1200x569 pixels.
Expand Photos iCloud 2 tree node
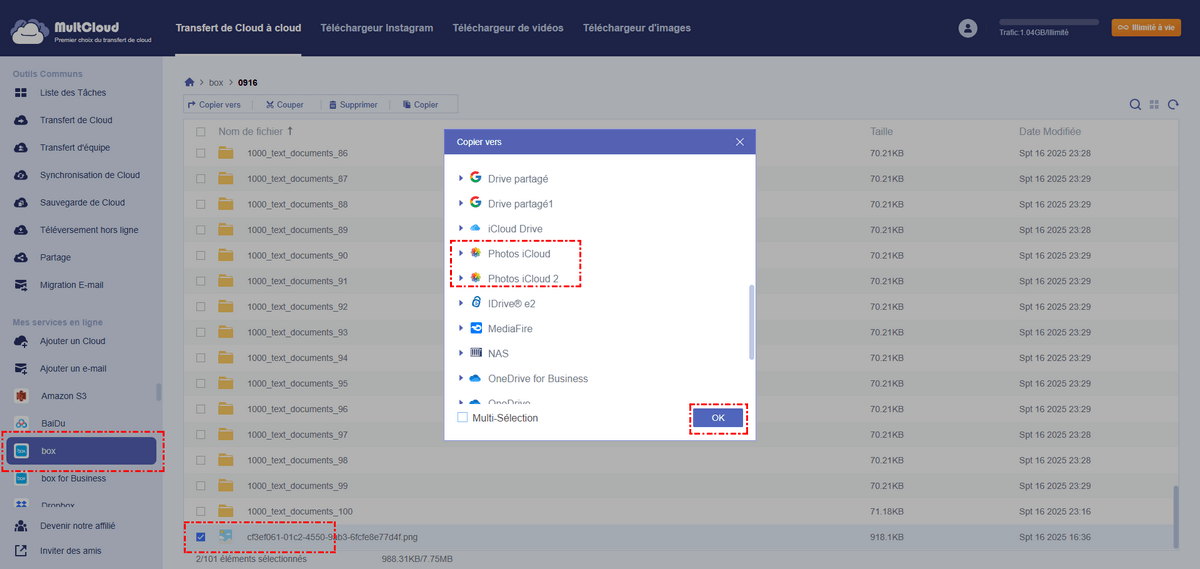[461, 278]
